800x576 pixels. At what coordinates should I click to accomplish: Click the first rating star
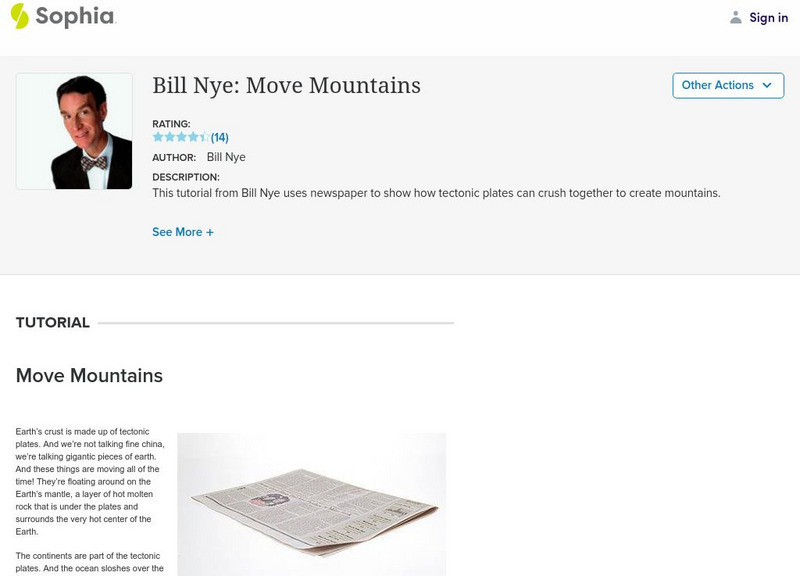click(x=158, y=137)
